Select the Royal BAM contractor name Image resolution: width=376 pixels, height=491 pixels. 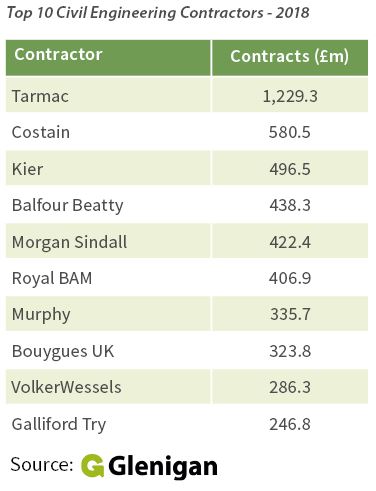[x=52, y=279]
